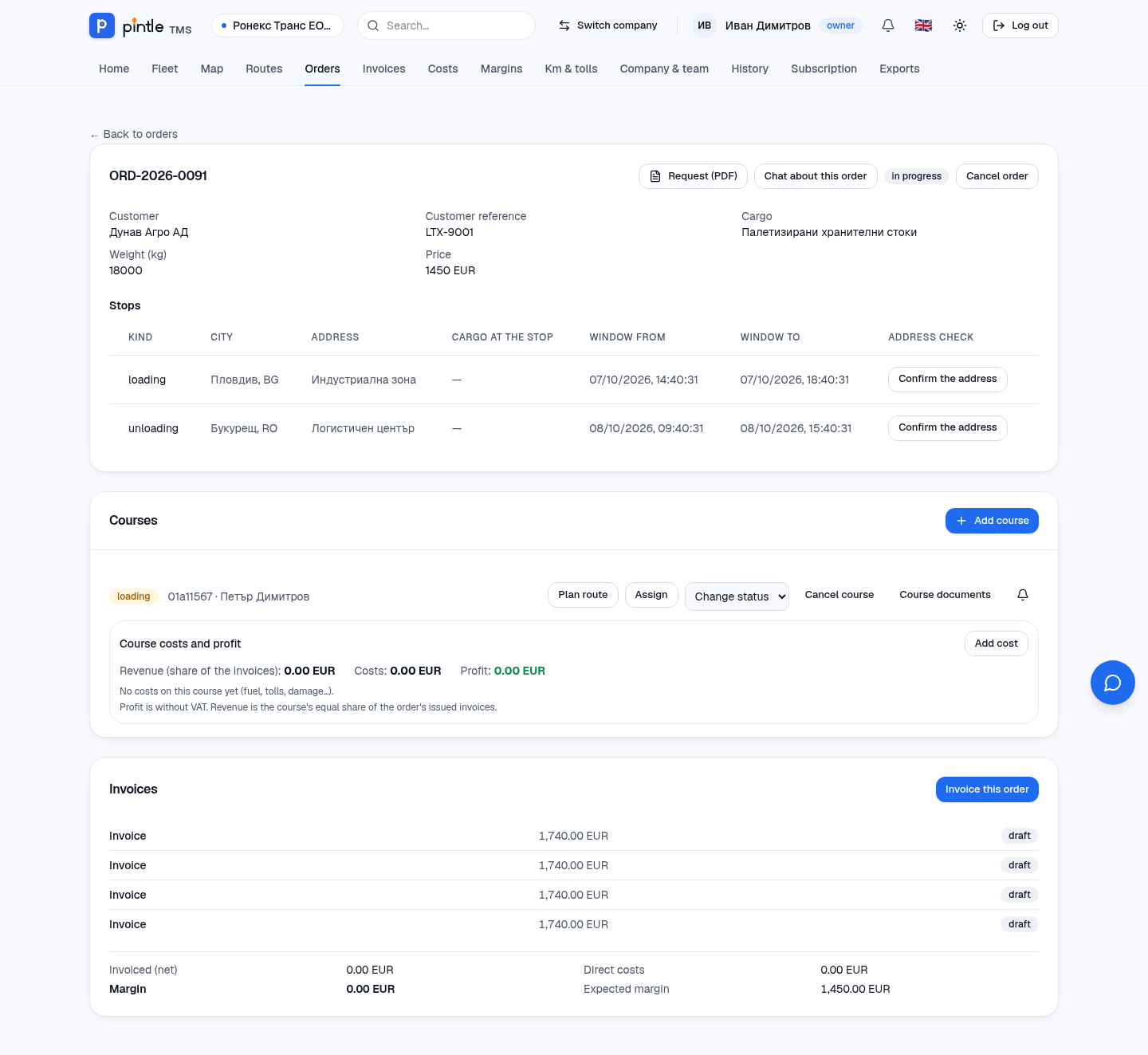Open the Change status dropdown

click(x=737, y=596)
